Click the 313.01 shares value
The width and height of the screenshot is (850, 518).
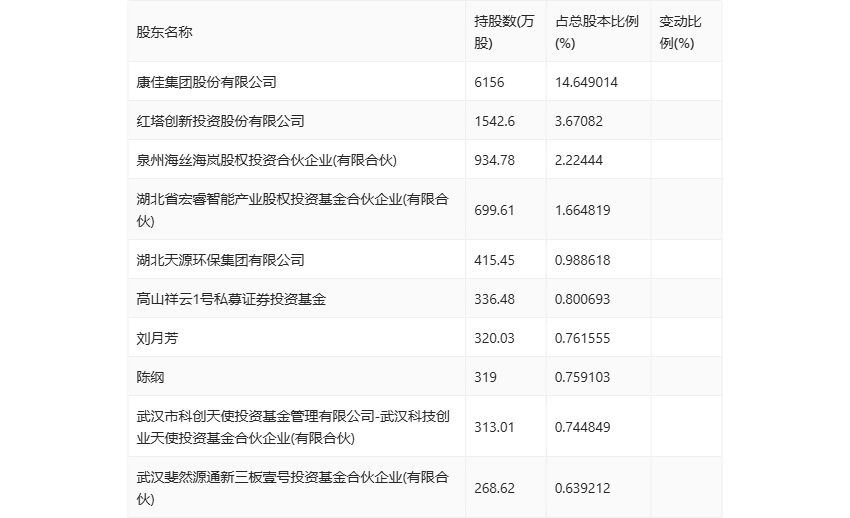click(x=494, y=427)
